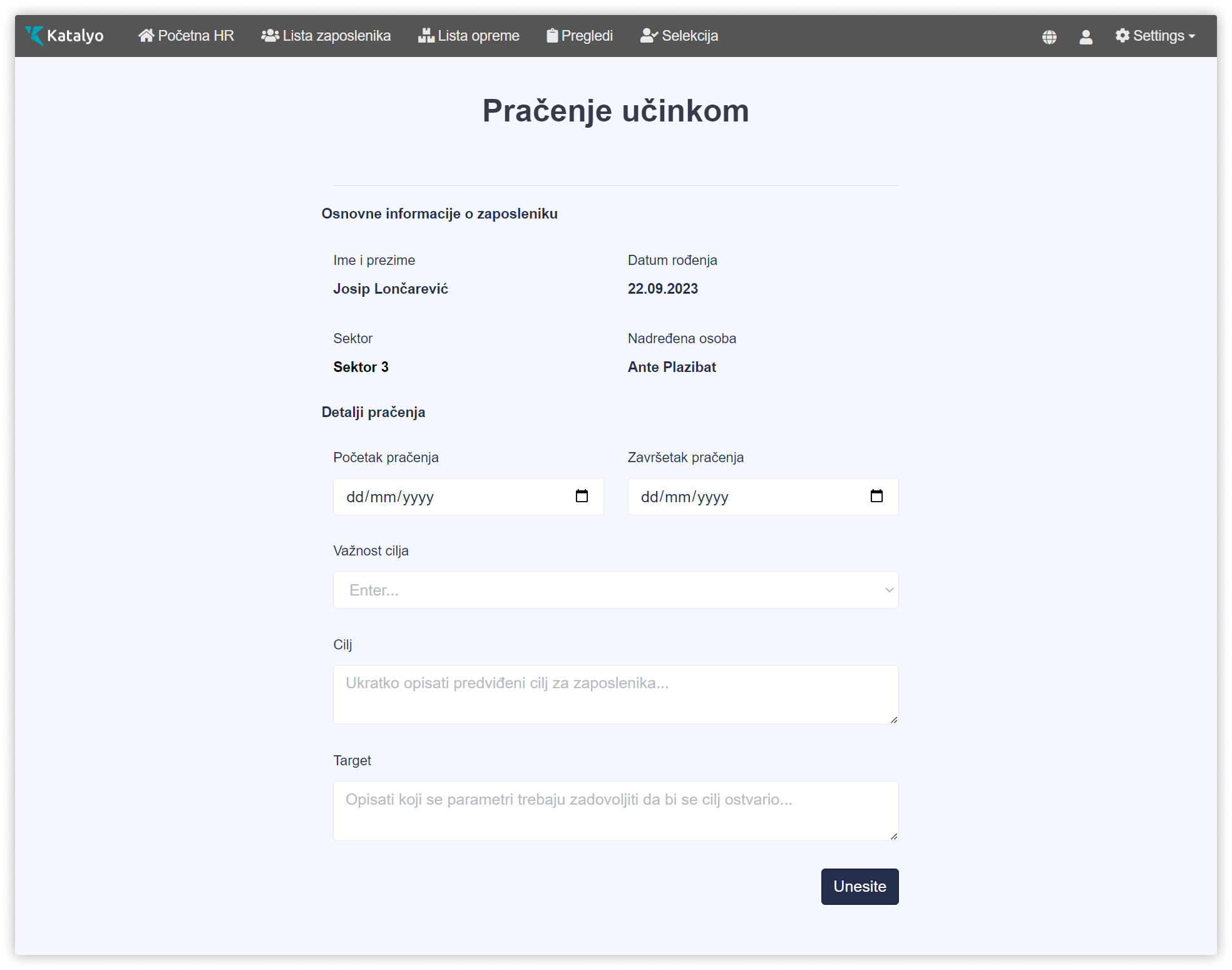Open the globe language icon

coord(1049,37)
